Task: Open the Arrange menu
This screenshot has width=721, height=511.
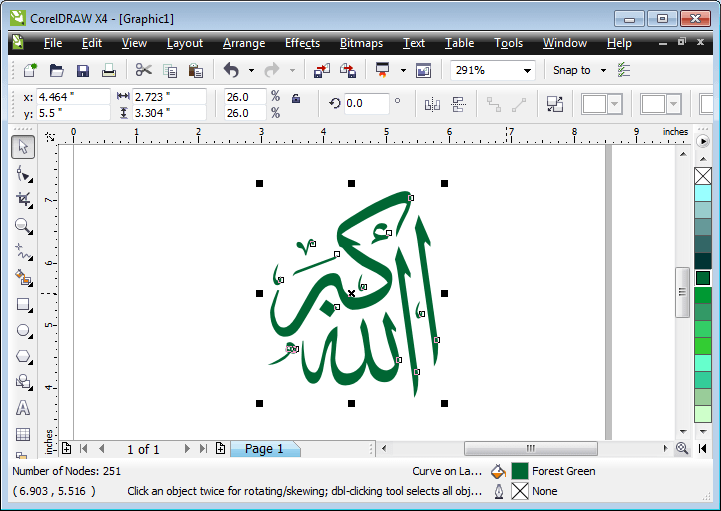Action: point(244,43)
